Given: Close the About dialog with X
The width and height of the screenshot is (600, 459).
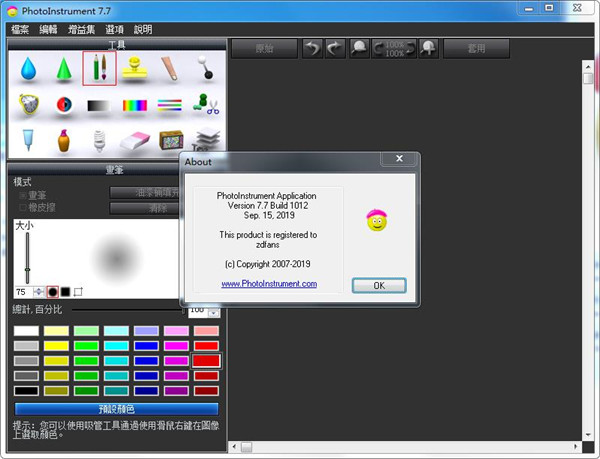Looking at the screenshot, I should point(399,158).
